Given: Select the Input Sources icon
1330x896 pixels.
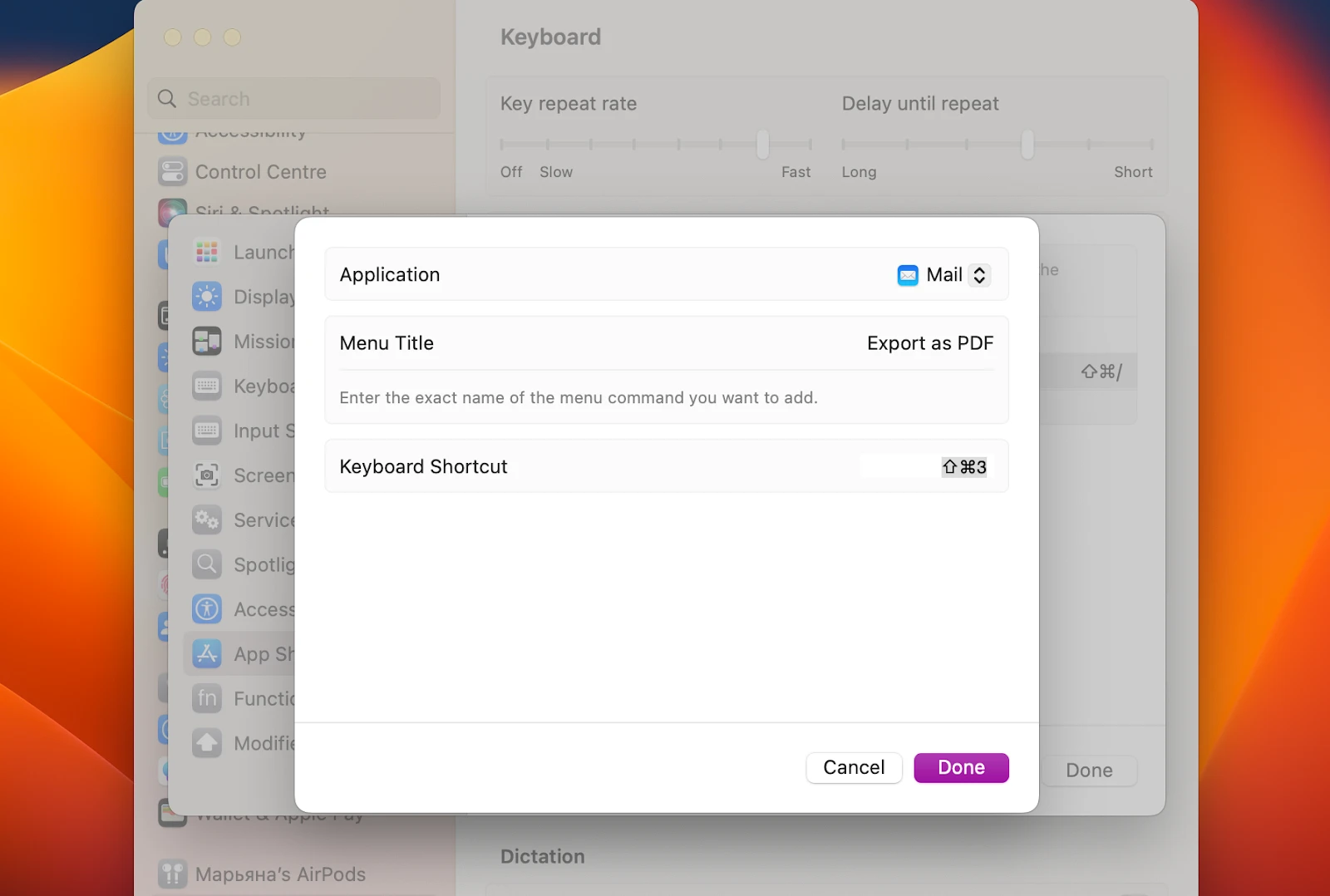Looking at the screenshot, I should tap(207, 431).
